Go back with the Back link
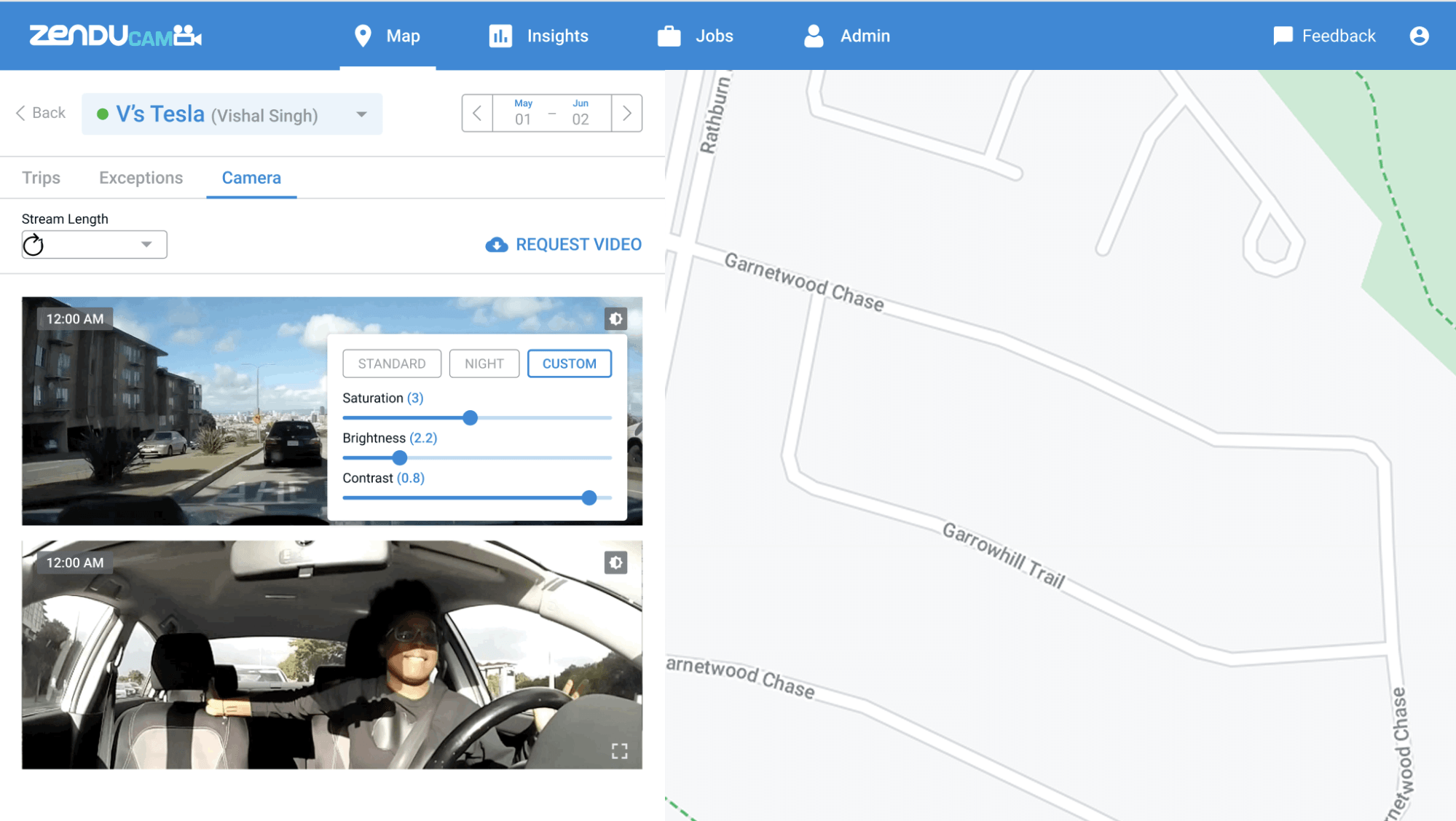Viewport: 1456px width, 821px height. pyautogui.click(x=41, y=113)
